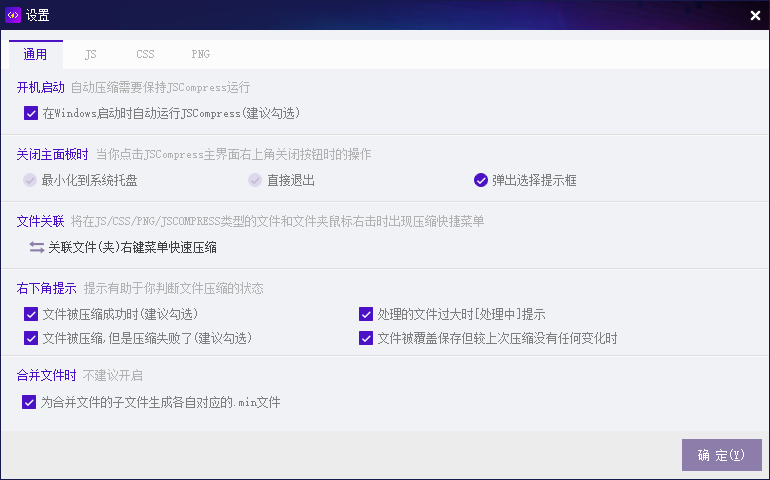This screenshot has width=770, height=480.
Task: Open the JS settings tab
Action: pos(90,54)
